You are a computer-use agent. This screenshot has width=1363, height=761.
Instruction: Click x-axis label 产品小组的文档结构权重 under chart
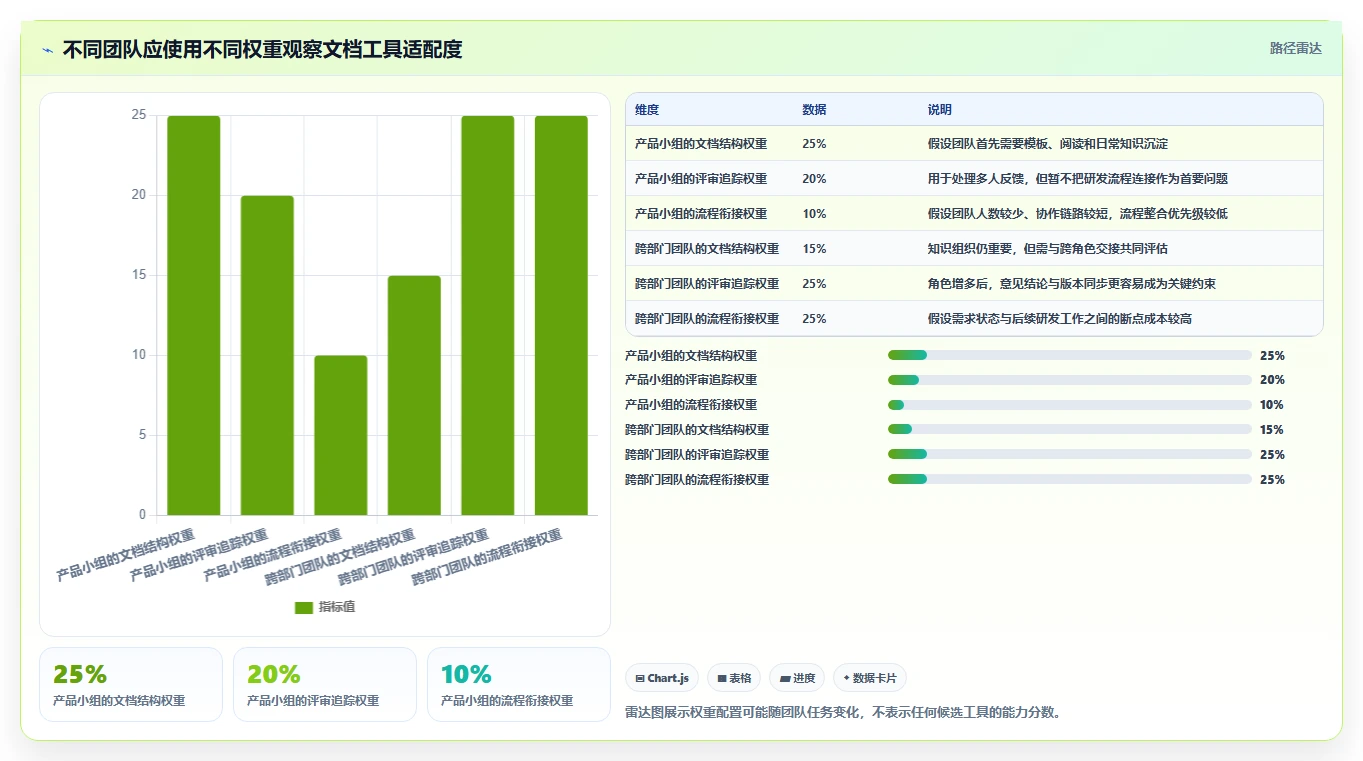pos(126,555)
